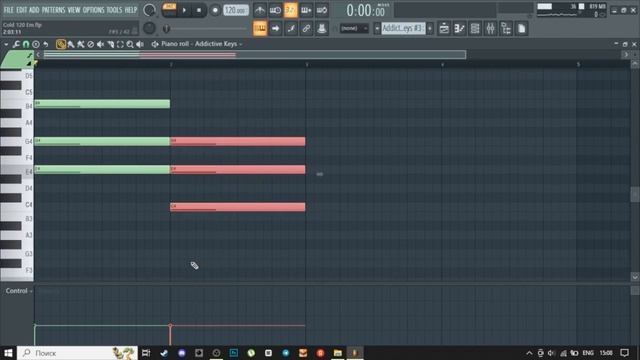Open the OPTIONS menu

tap(93, 10)
